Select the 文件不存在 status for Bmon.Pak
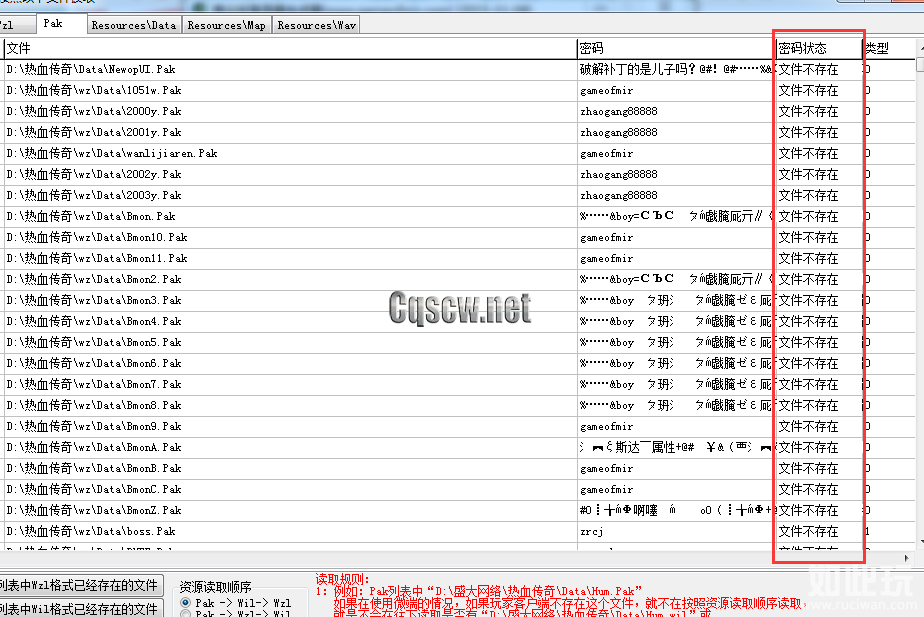Viewport: 924px width, 617px height. [x=808, y=217]
